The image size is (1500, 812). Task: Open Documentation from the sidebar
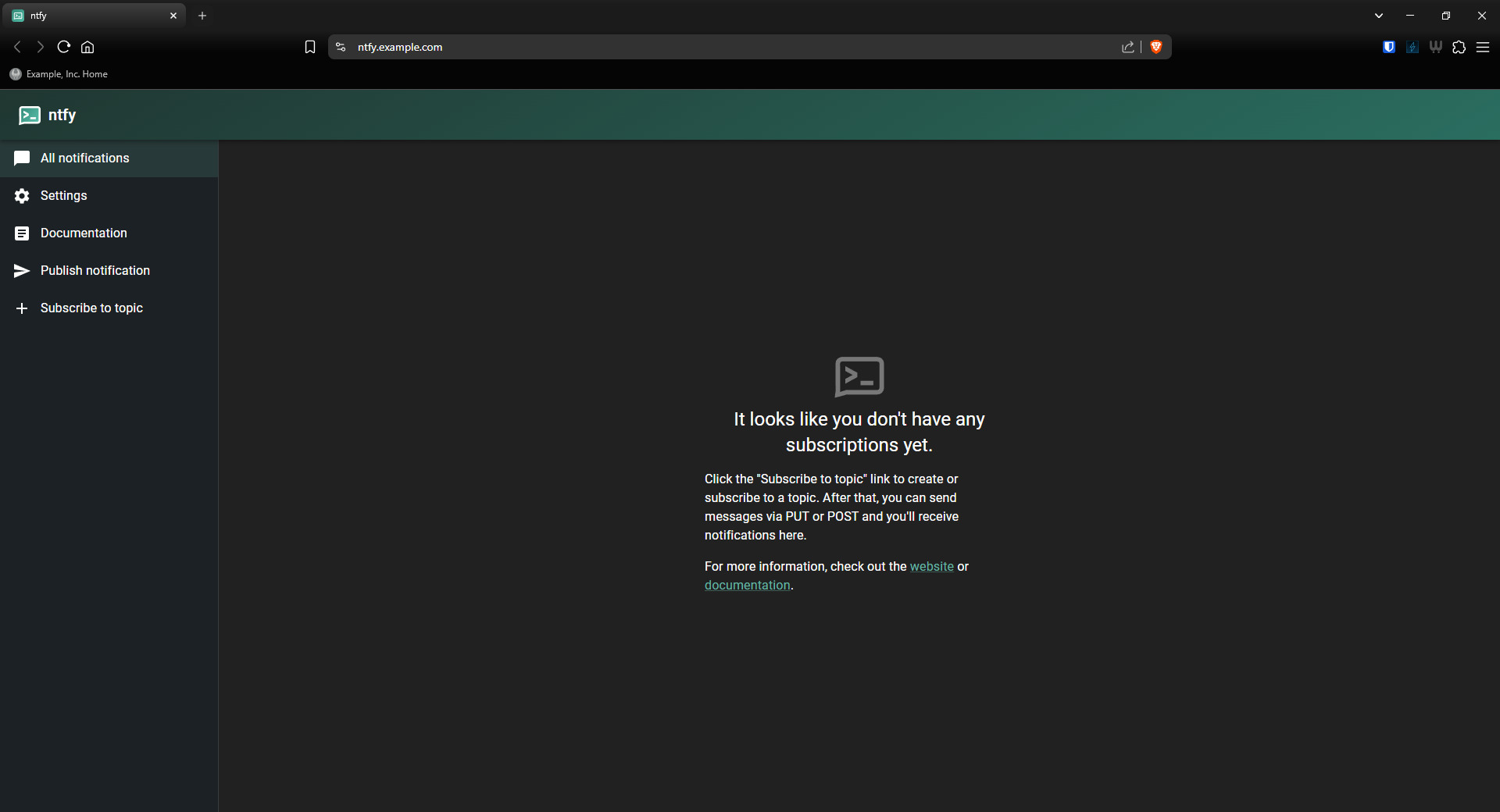coord(83,233)
